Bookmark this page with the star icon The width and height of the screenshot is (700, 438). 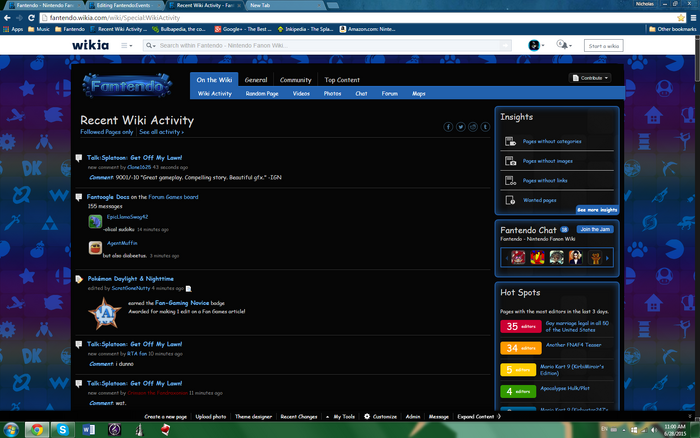pyautogui.click(x=681, y=18)
